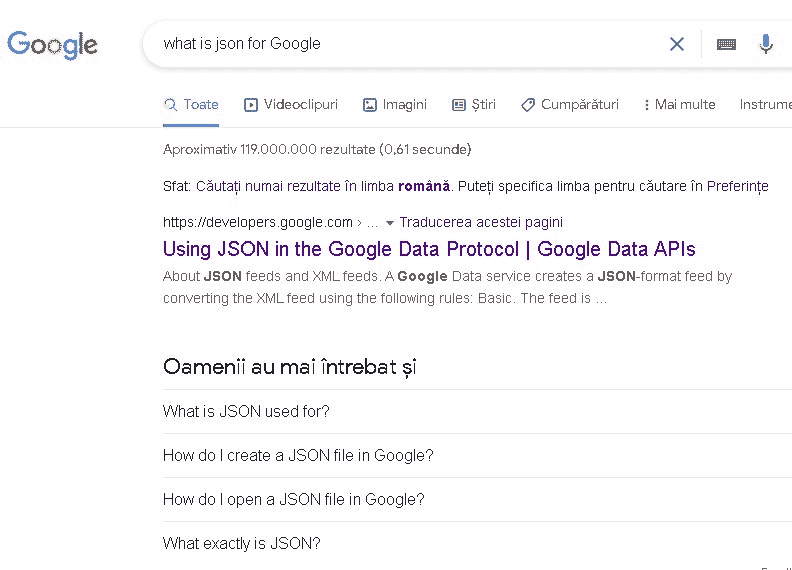Click inside the search query field
The width and height of the screenshot is (792, 570).
[x=400, y=44]
